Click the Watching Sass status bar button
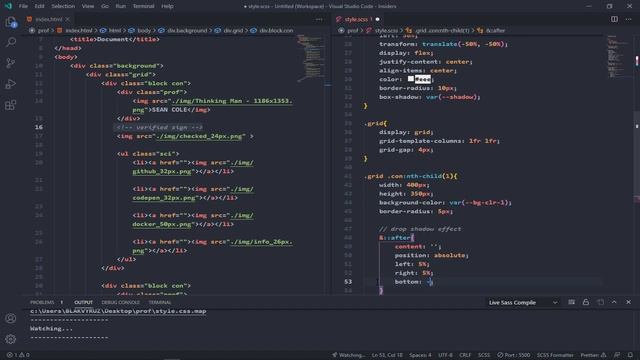This screenshot has height=360, width=640. (x=348, y=355)
